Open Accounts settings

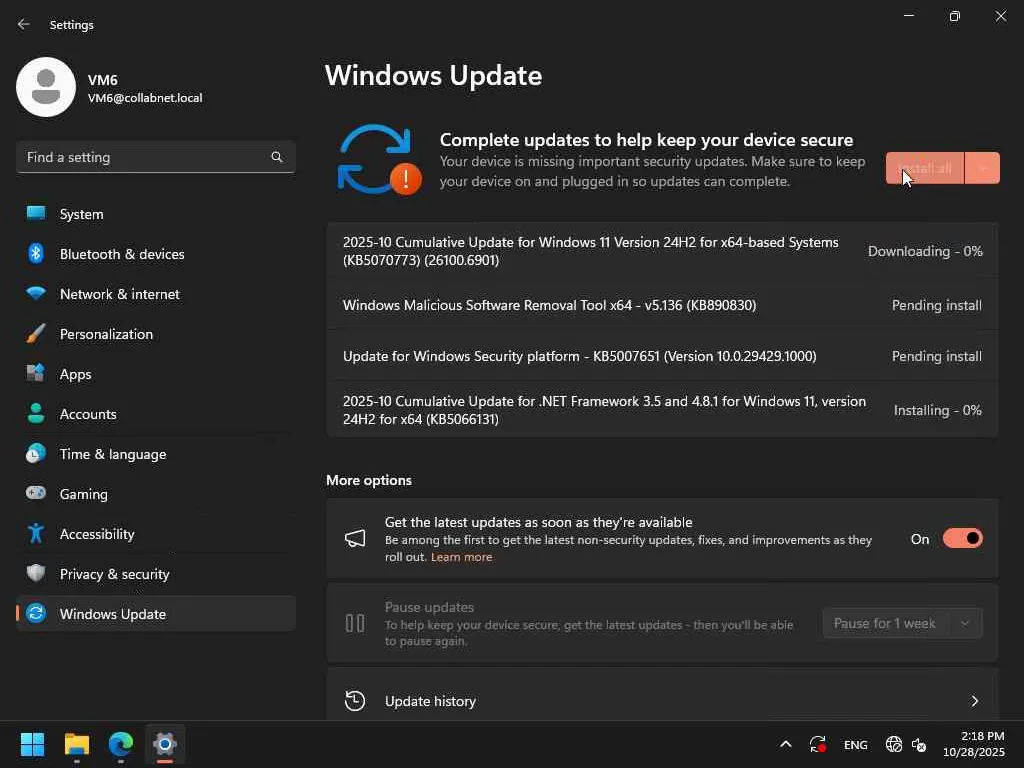pyautogui.click(x=155, y=414)
